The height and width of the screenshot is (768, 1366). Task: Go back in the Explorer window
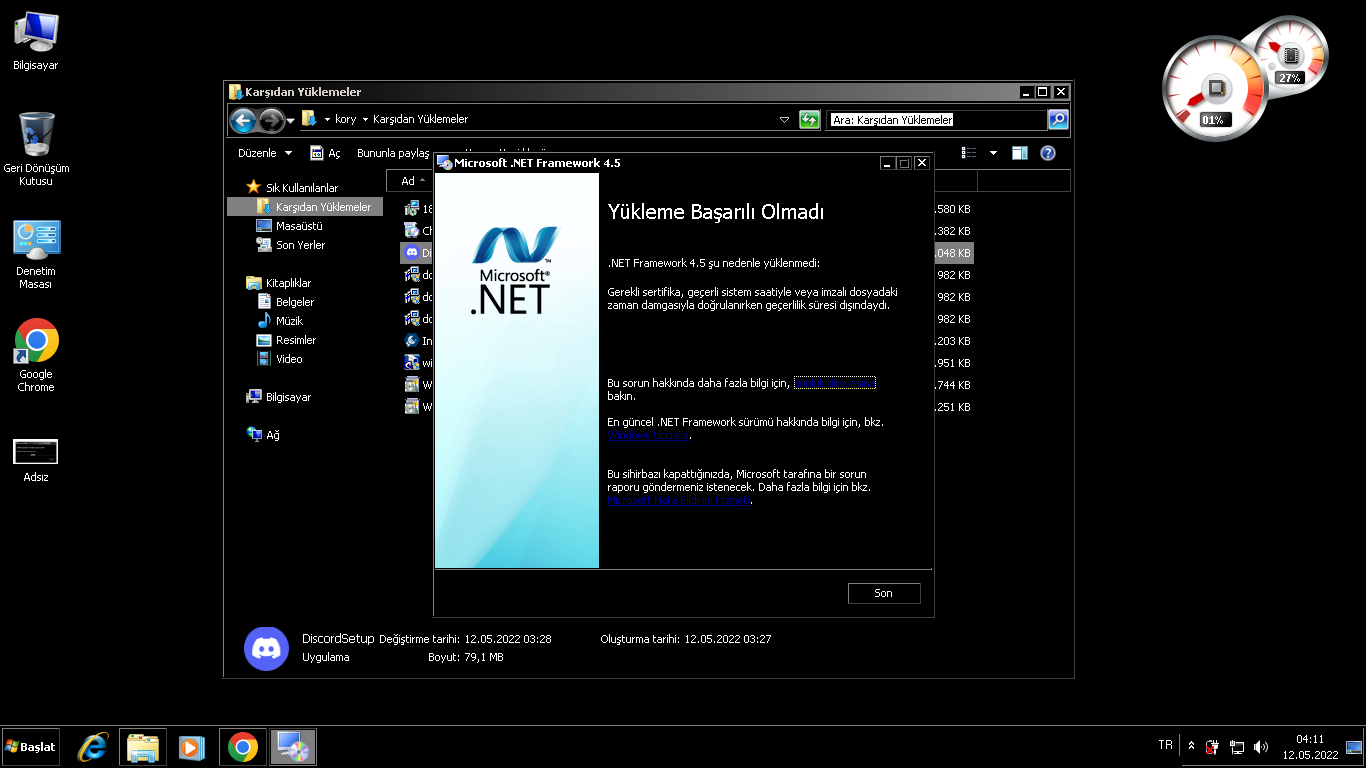pyautogui.click(x=243, y=121)
